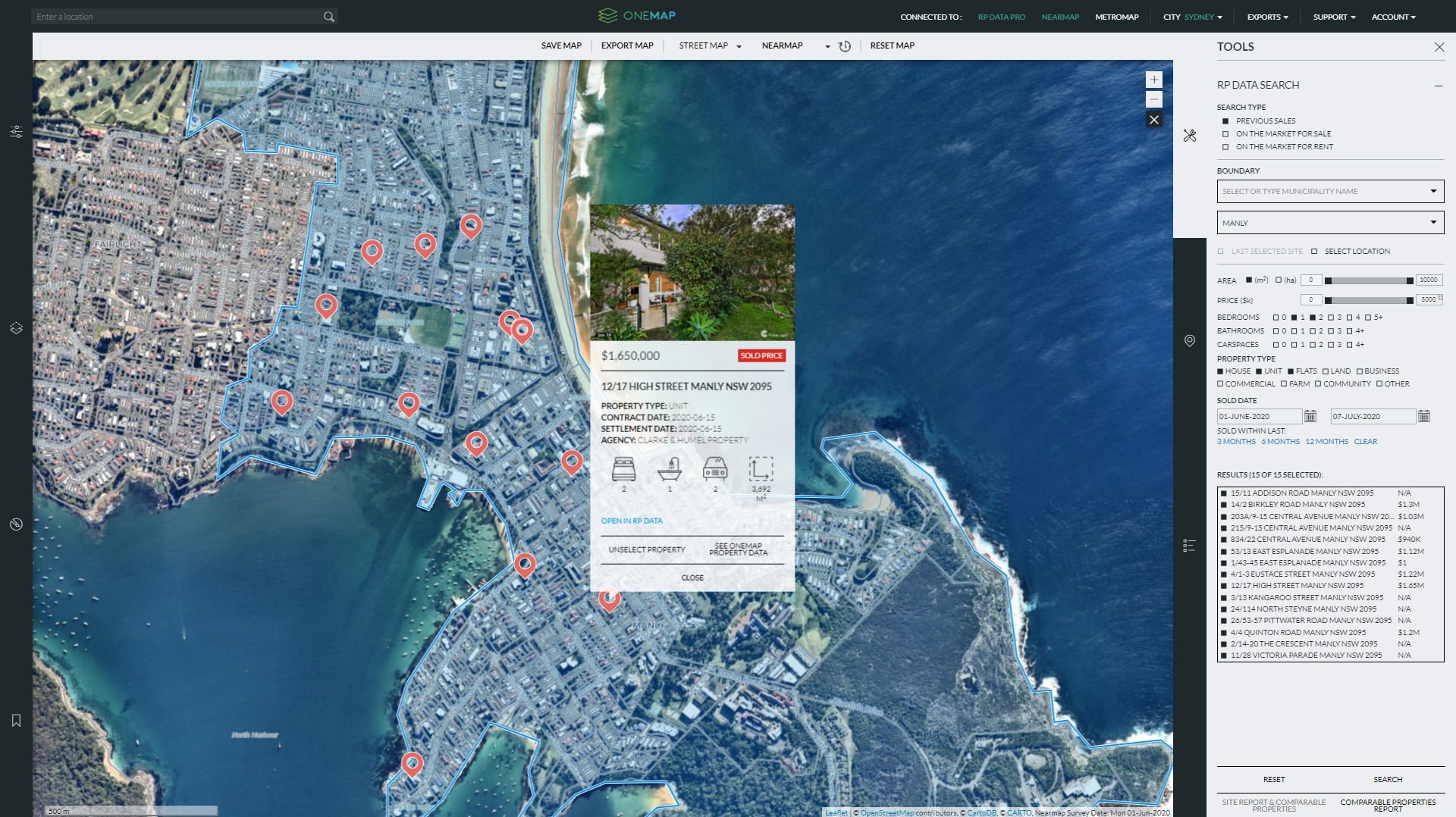Click the refresh icon next to NEARMAP
The width and height of the screenshot is (1456, 817).
[844, 45]
